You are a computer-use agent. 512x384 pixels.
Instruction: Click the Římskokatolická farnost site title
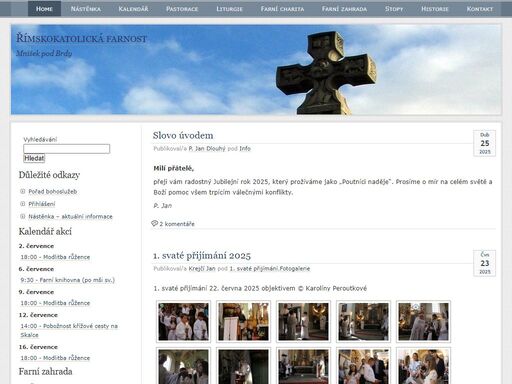82,38
